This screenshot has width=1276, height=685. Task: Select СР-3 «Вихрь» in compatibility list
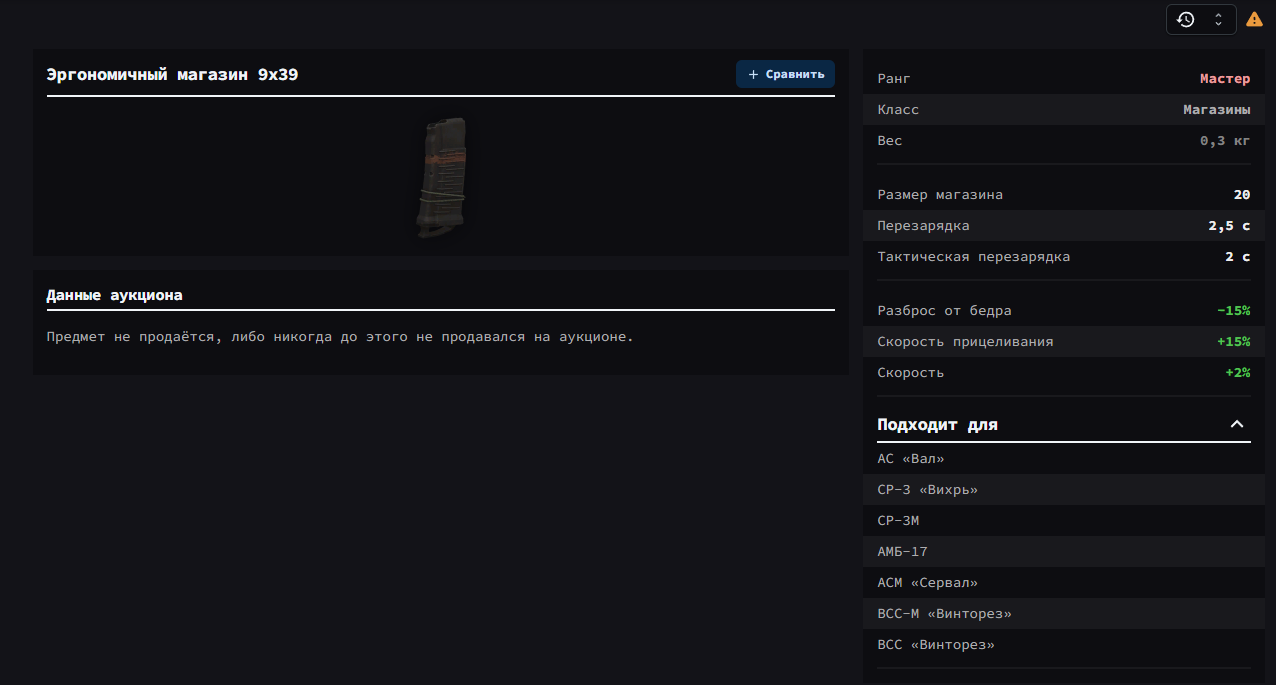[x=927, y=490]
